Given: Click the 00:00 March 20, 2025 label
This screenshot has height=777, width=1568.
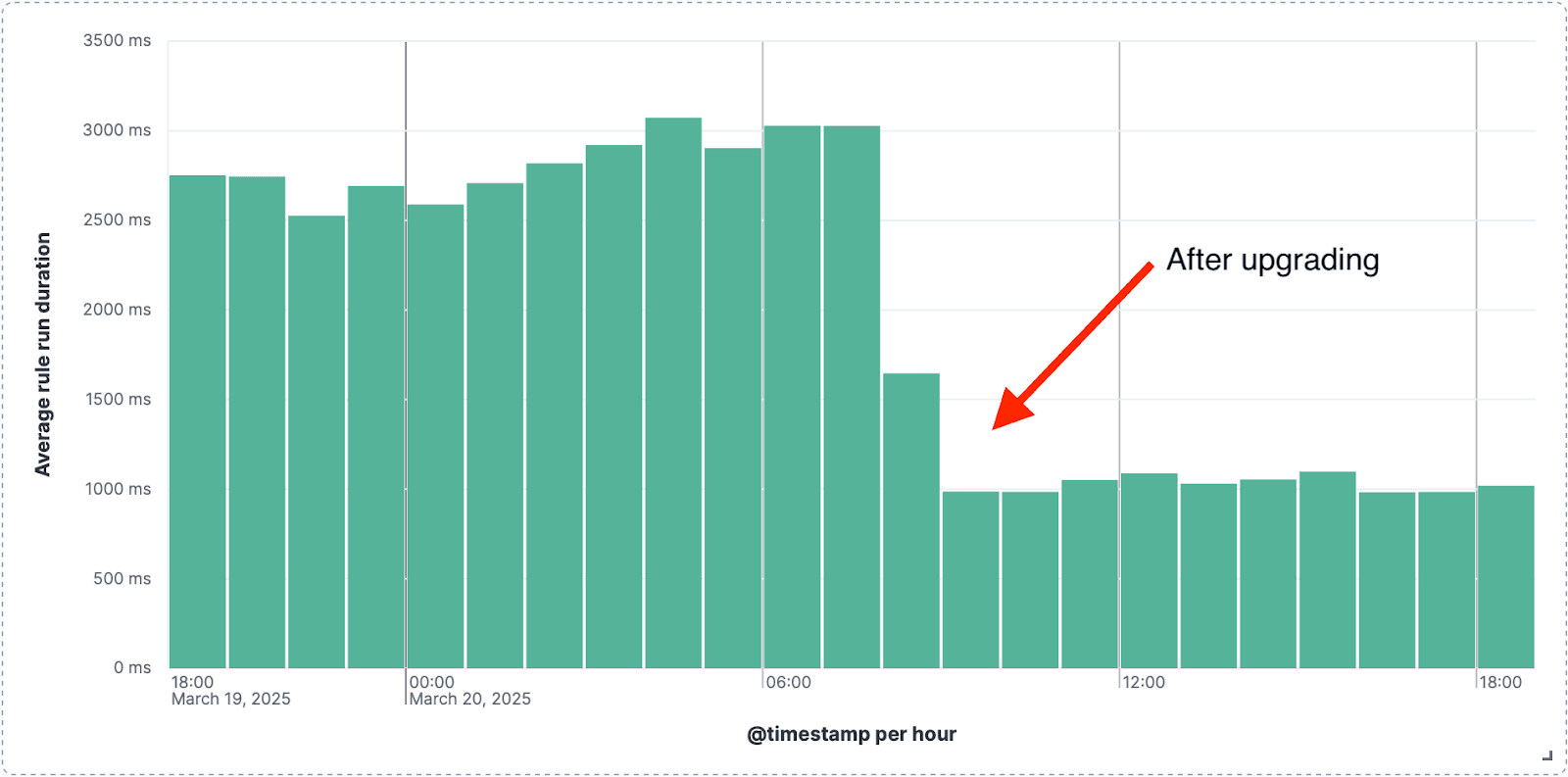Looking at the screenshot, I should pyautogui.click(x=469, y=691).
